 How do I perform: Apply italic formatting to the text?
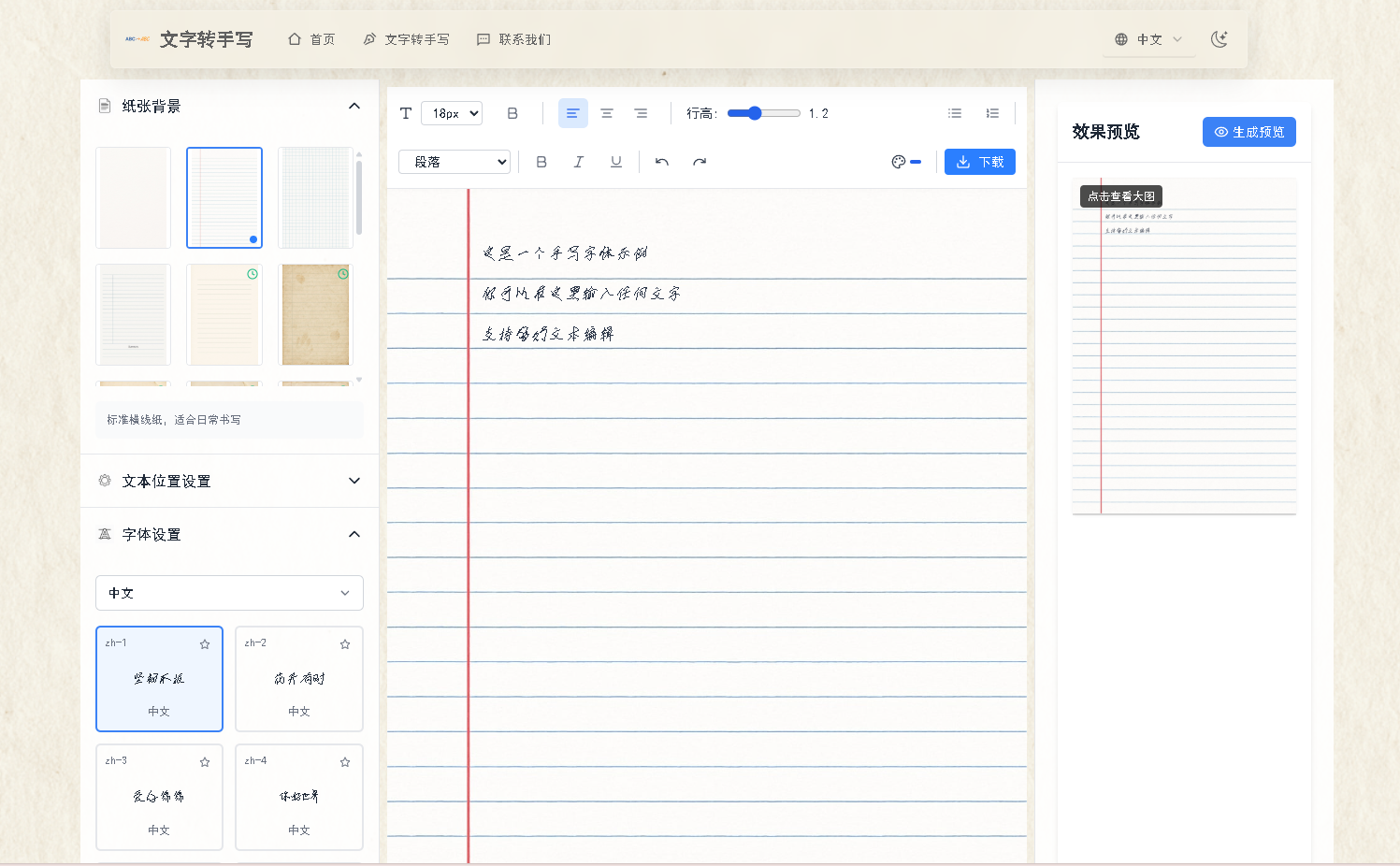(x=579, y=161)
